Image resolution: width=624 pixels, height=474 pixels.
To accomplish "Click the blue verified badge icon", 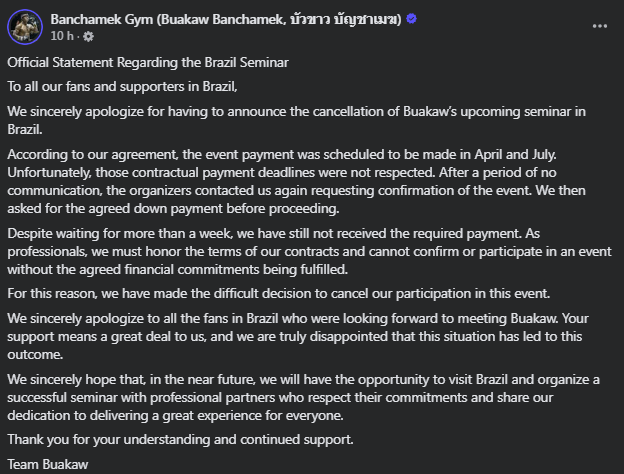I will click(x=411, y=19).
